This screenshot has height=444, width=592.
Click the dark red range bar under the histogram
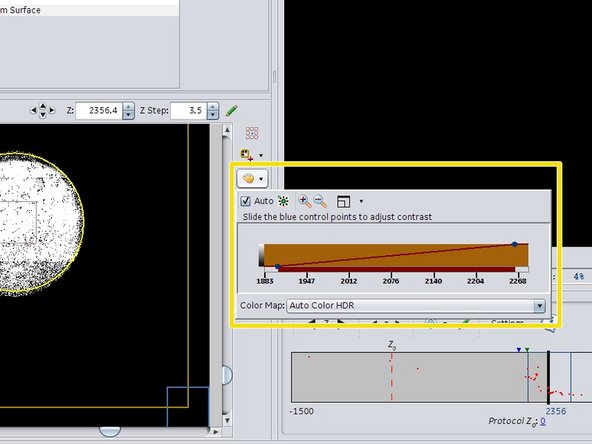point(396,269)
